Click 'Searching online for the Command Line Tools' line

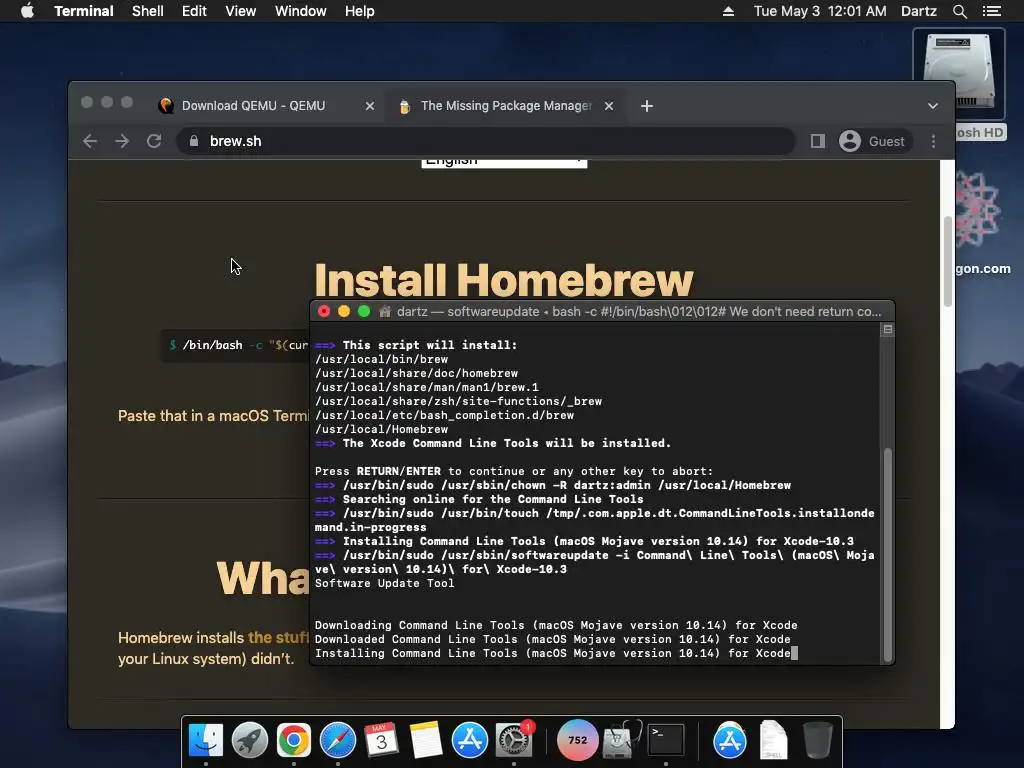pyautogui.click(x=493, y=499)
